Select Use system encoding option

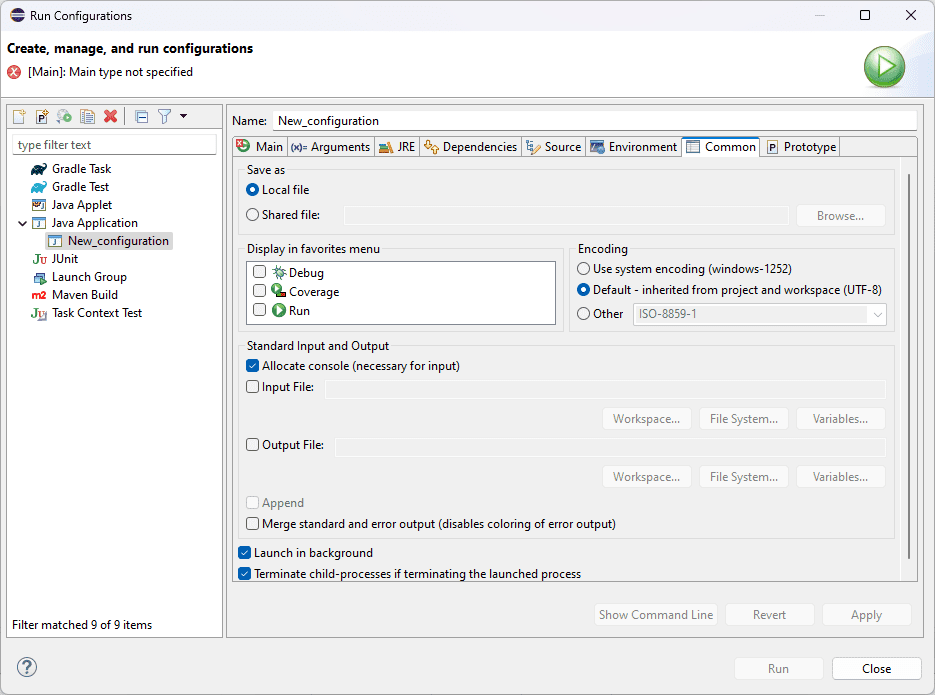[x=583, y=269]
